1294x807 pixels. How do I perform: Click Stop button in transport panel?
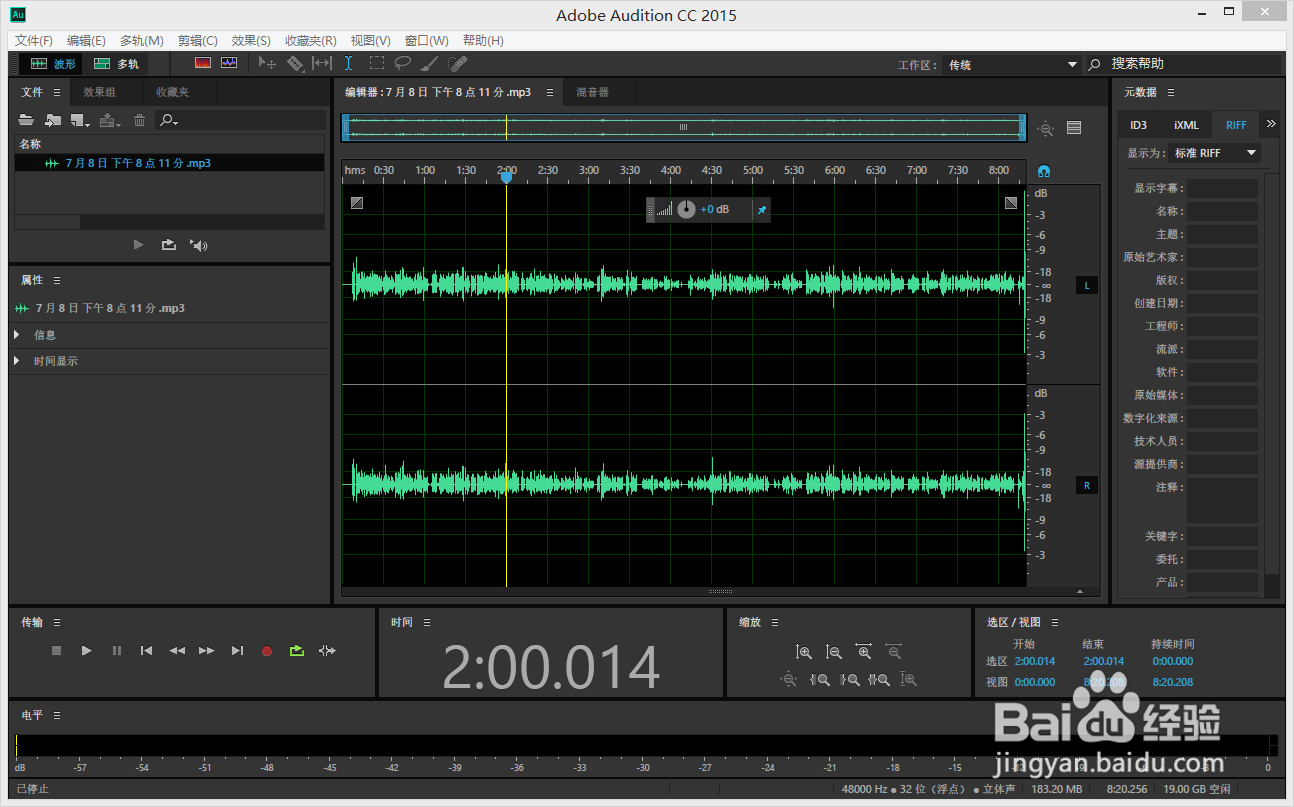tap(57, 651)
